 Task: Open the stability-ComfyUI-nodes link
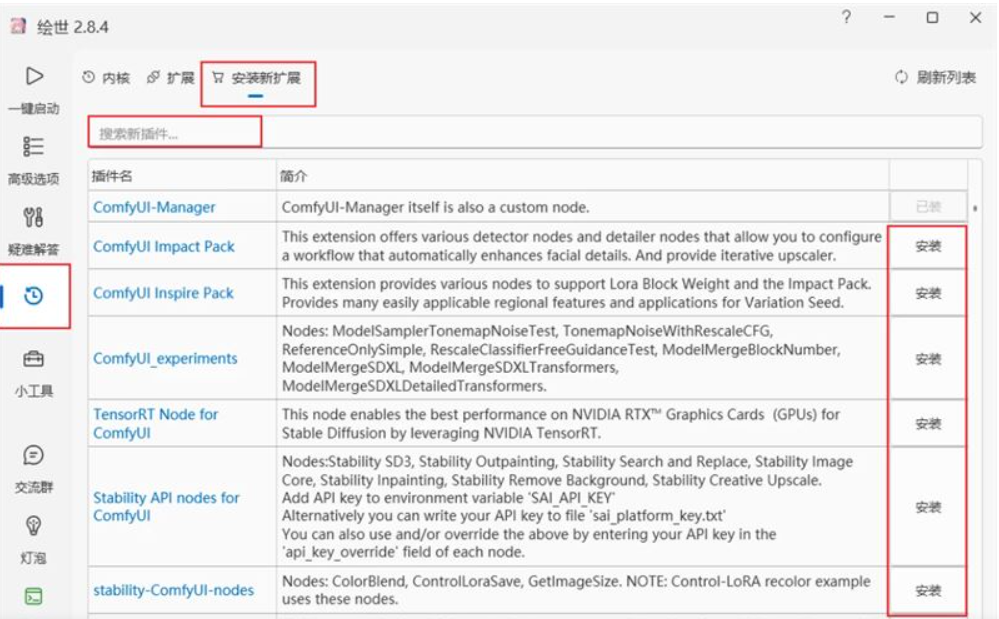pos(173,590)
